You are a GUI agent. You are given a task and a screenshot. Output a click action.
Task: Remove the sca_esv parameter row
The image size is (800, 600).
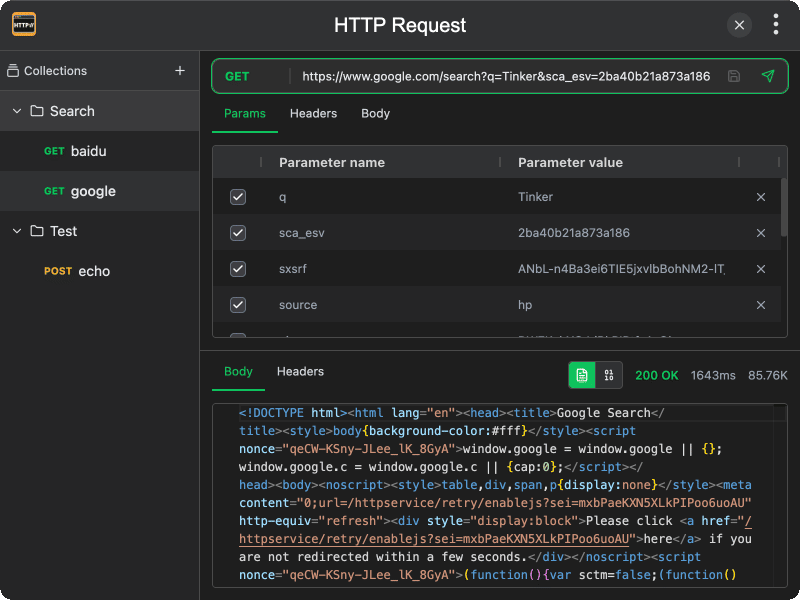(x=761, y=233)
